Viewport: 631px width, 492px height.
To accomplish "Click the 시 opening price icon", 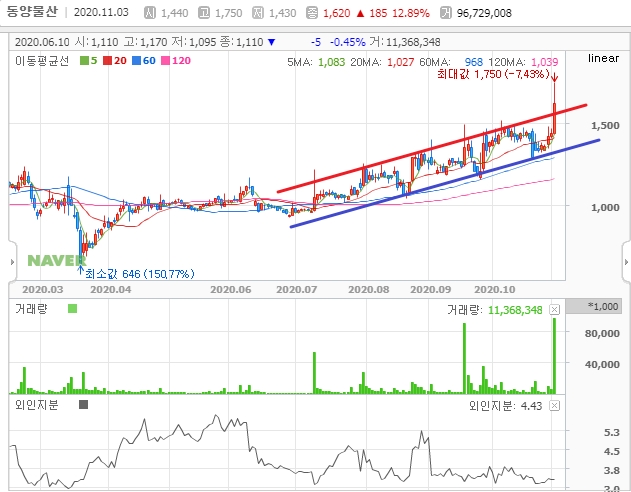I will [x=150, y=13].
